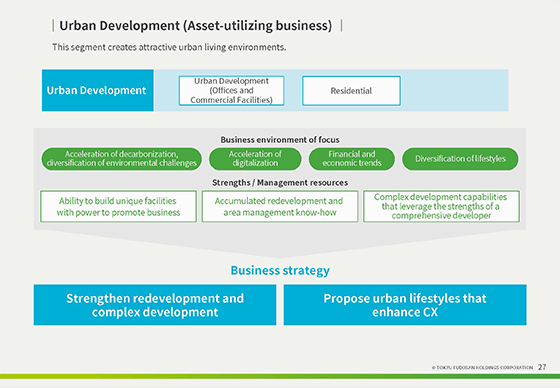Select subtitle 'This segment creates attractive urban living environments.'
This screenshot has height=388, width=560.
pos(169,47)
